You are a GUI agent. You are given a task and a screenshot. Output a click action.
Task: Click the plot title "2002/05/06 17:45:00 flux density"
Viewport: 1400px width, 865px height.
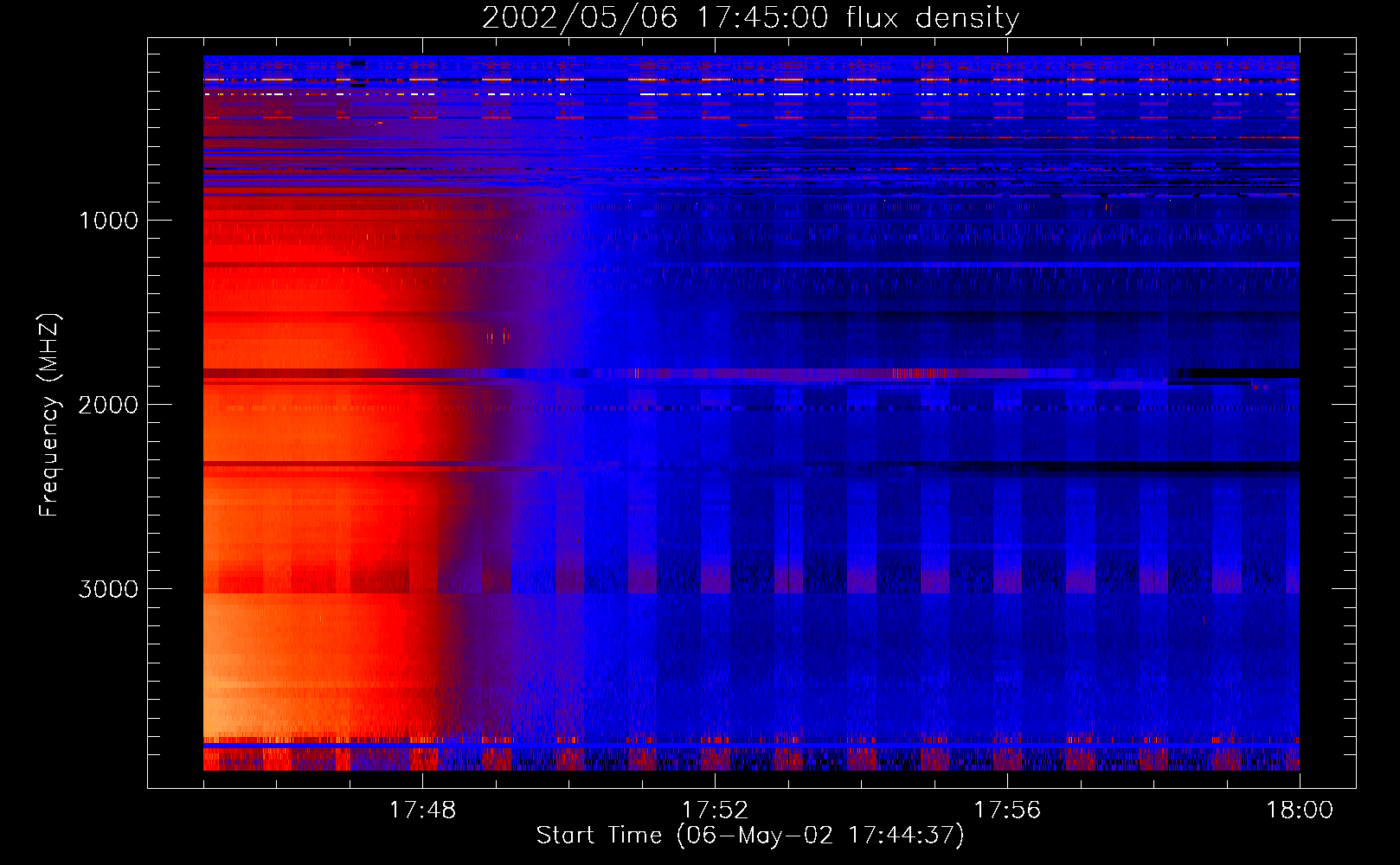[750, 17]
